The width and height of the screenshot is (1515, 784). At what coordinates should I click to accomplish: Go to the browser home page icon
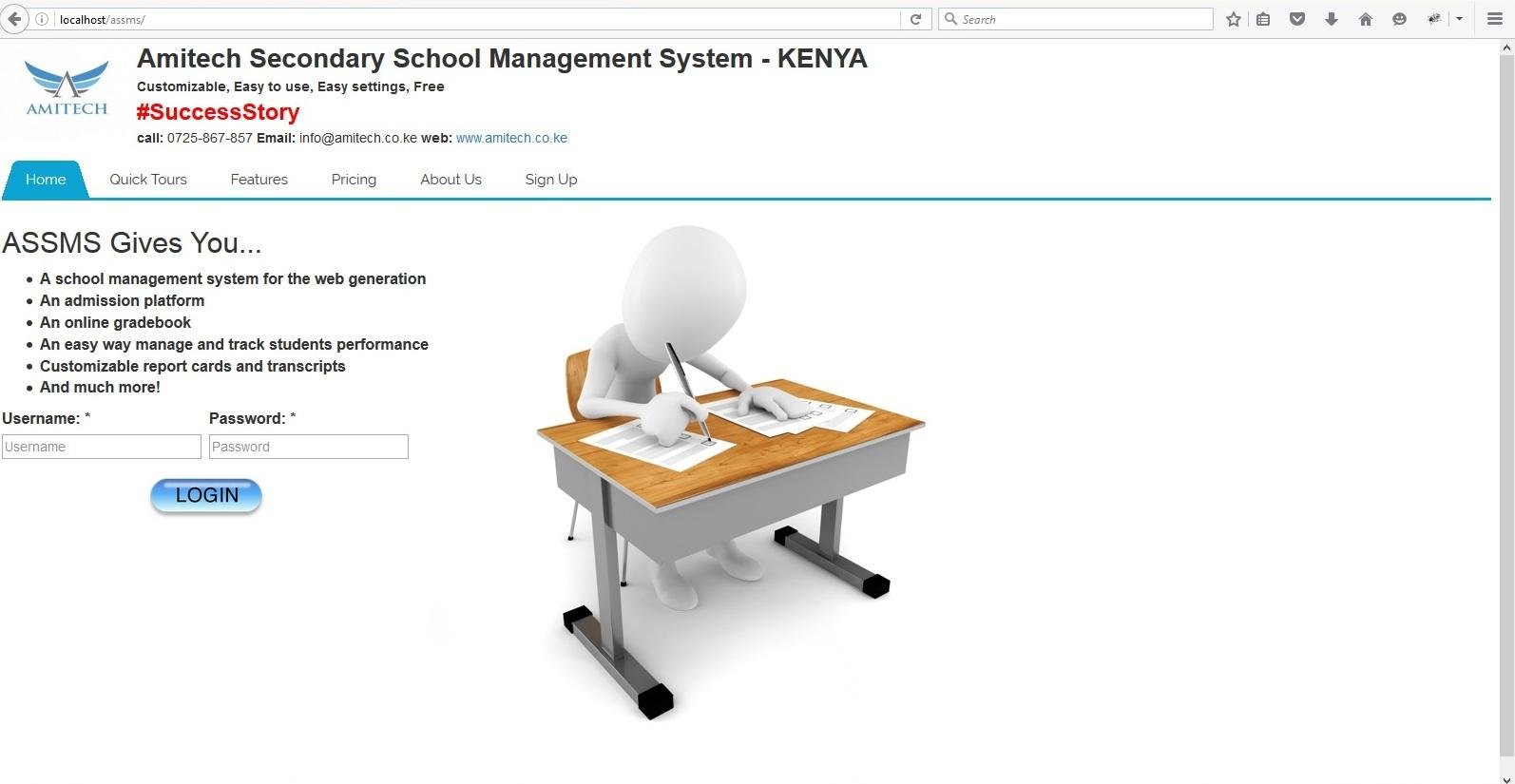pos(1366,19)
